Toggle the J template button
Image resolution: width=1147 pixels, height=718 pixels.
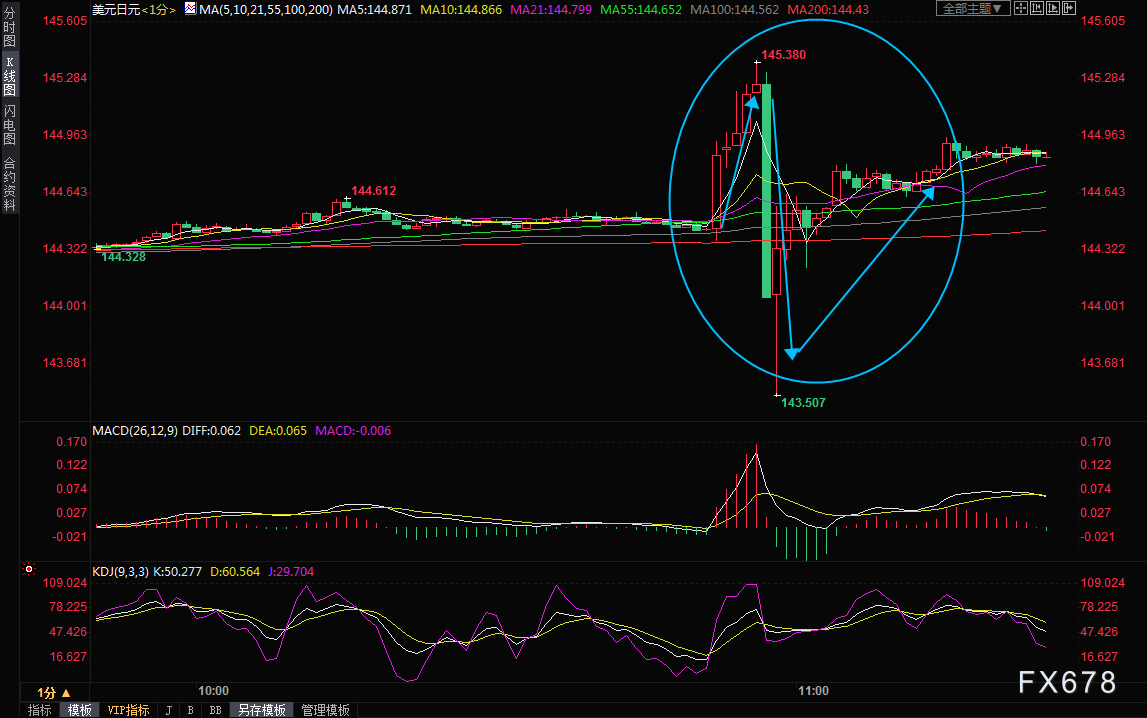169,710
